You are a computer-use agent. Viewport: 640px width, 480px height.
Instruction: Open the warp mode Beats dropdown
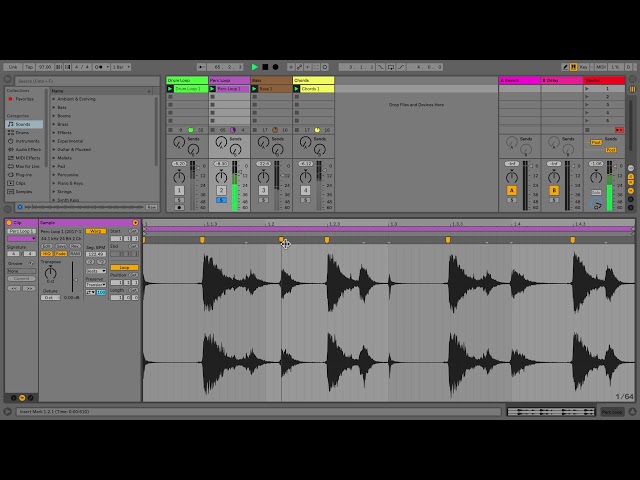[x=96, y=271]
